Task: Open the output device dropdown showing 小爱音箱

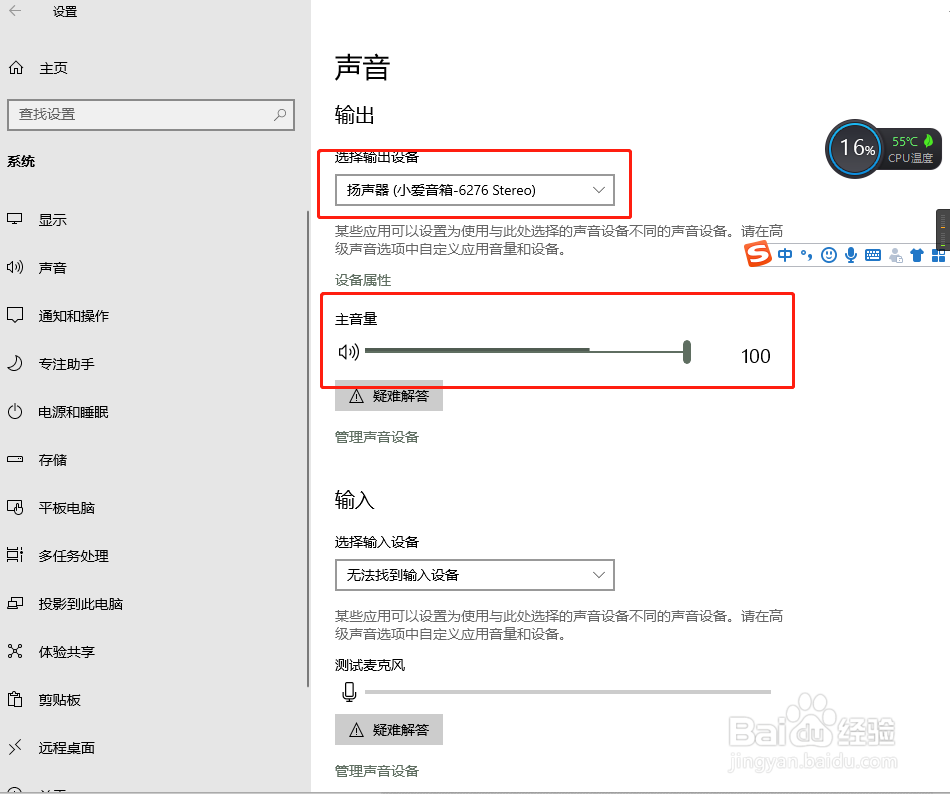Action: [474, 190]
